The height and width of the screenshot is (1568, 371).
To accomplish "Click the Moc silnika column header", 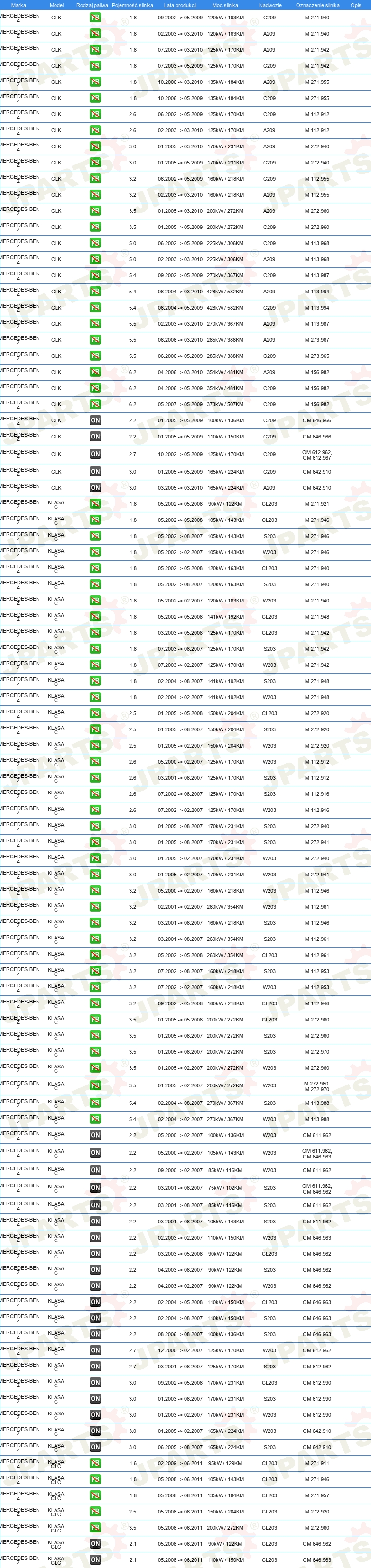I will (x=225, y=5).
